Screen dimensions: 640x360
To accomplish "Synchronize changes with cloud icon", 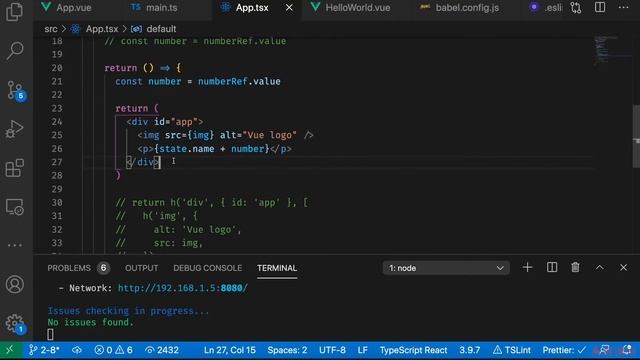I will (x=77, y=350).
